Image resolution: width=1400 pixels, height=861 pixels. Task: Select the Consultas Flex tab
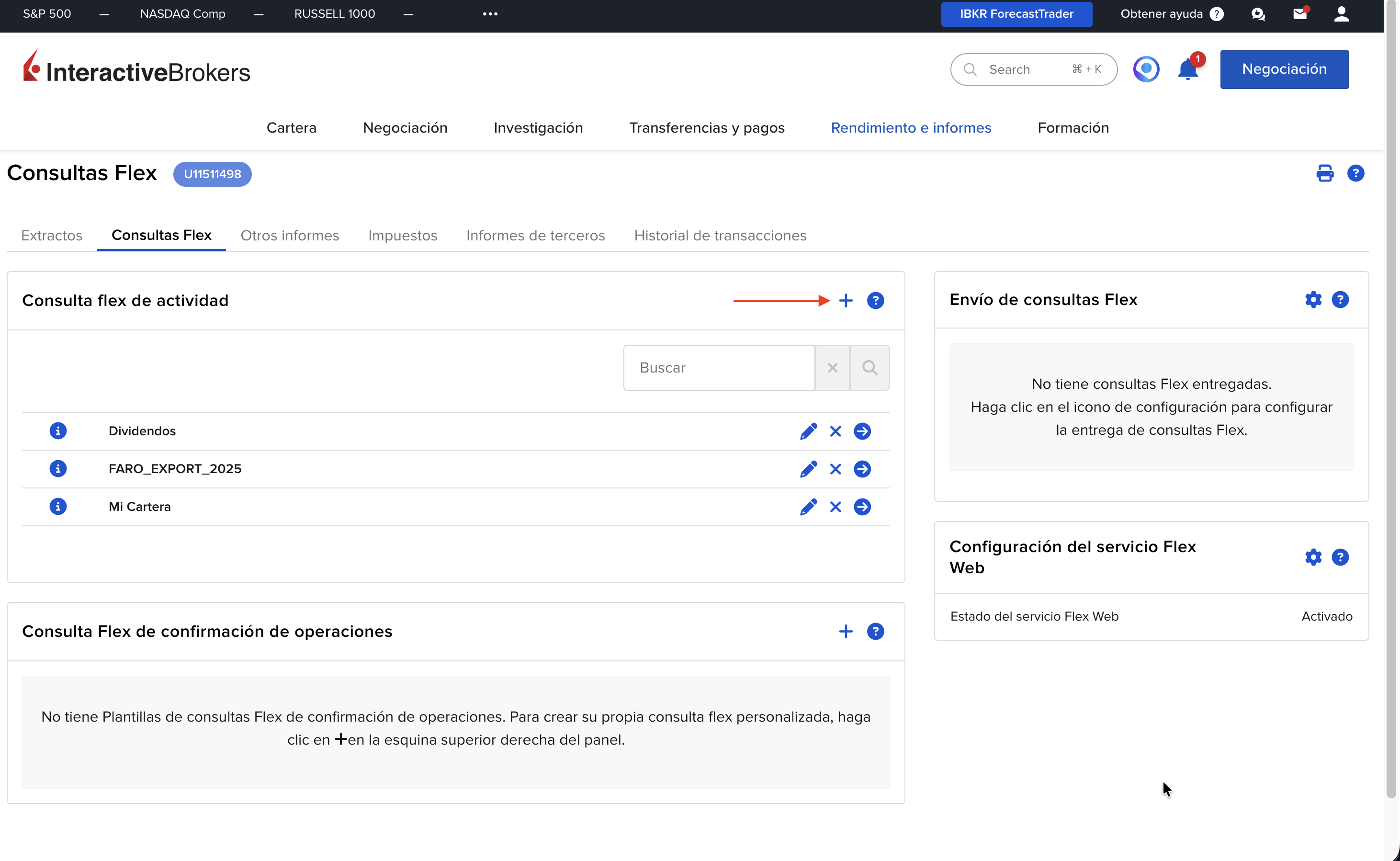tap(162, 235)
